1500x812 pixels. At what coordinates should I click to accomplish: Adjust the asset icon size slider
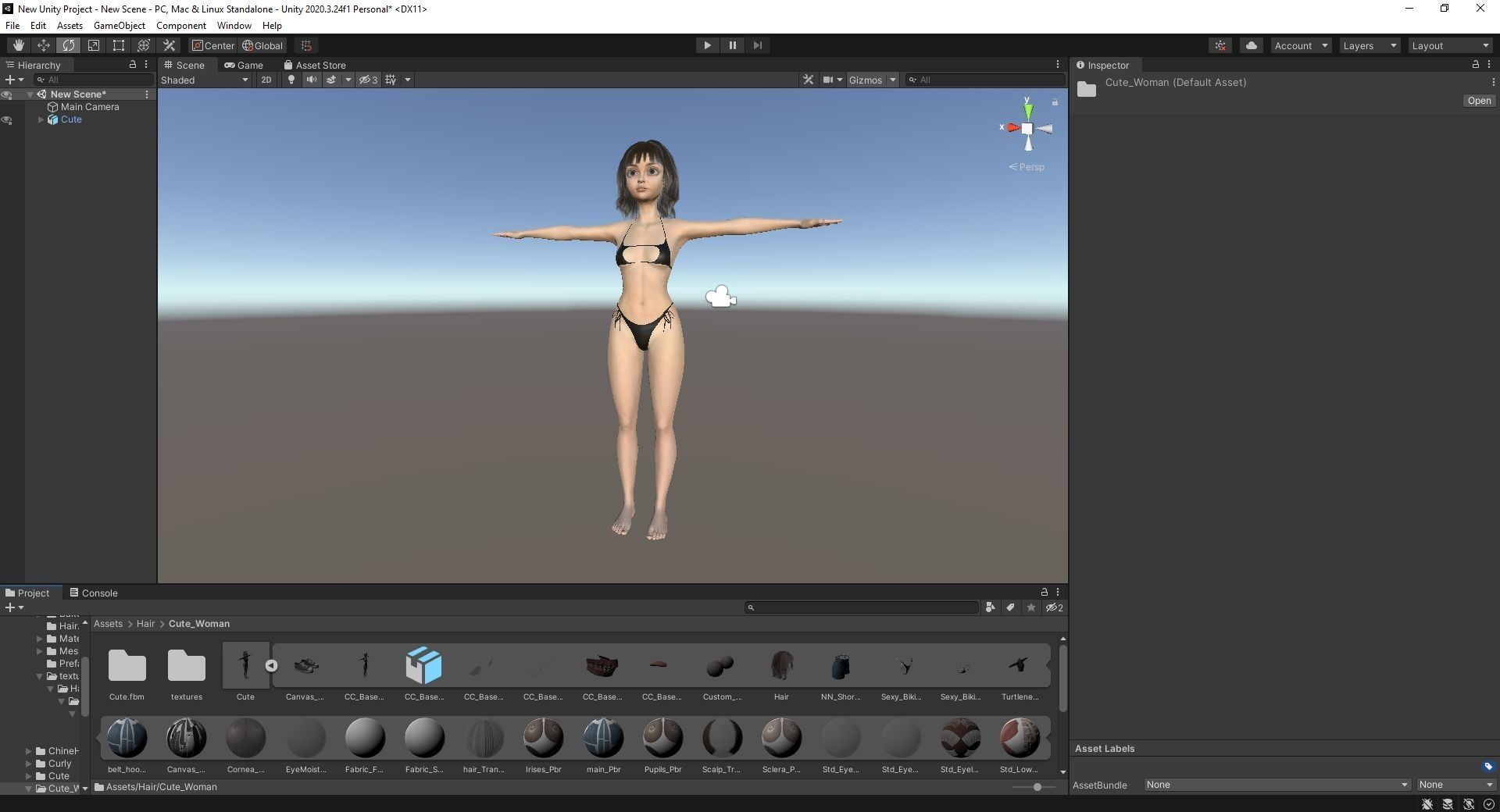1036,787
